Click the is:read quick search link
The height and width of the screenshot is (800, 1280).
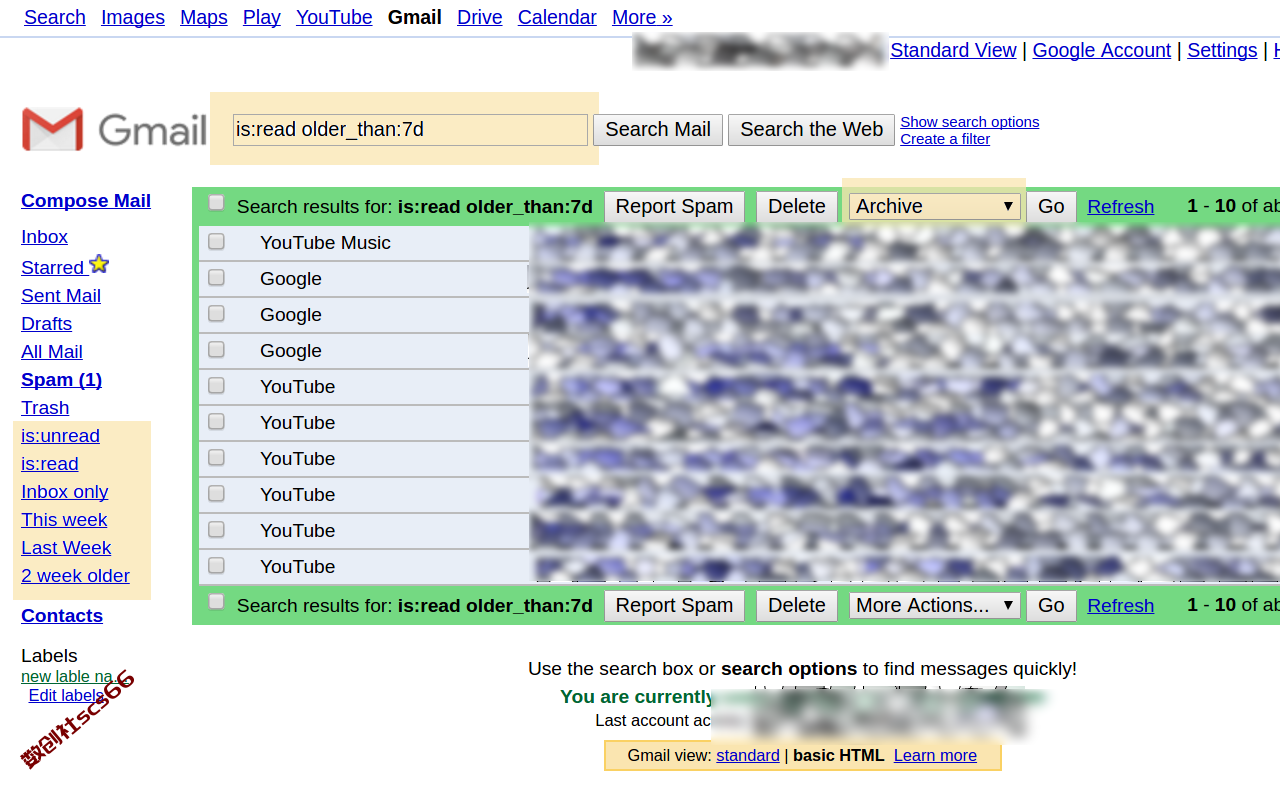coord(50,463)
